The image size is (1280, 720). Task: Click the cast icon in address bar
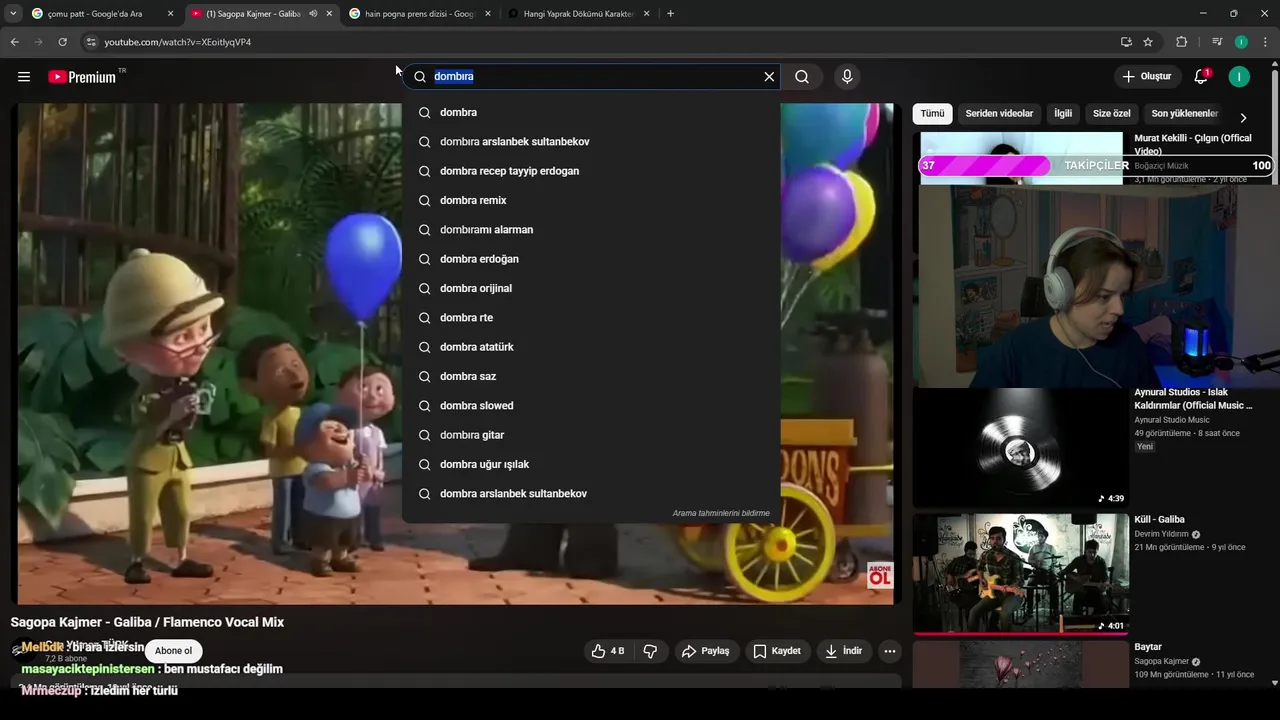pos(1126,42)
